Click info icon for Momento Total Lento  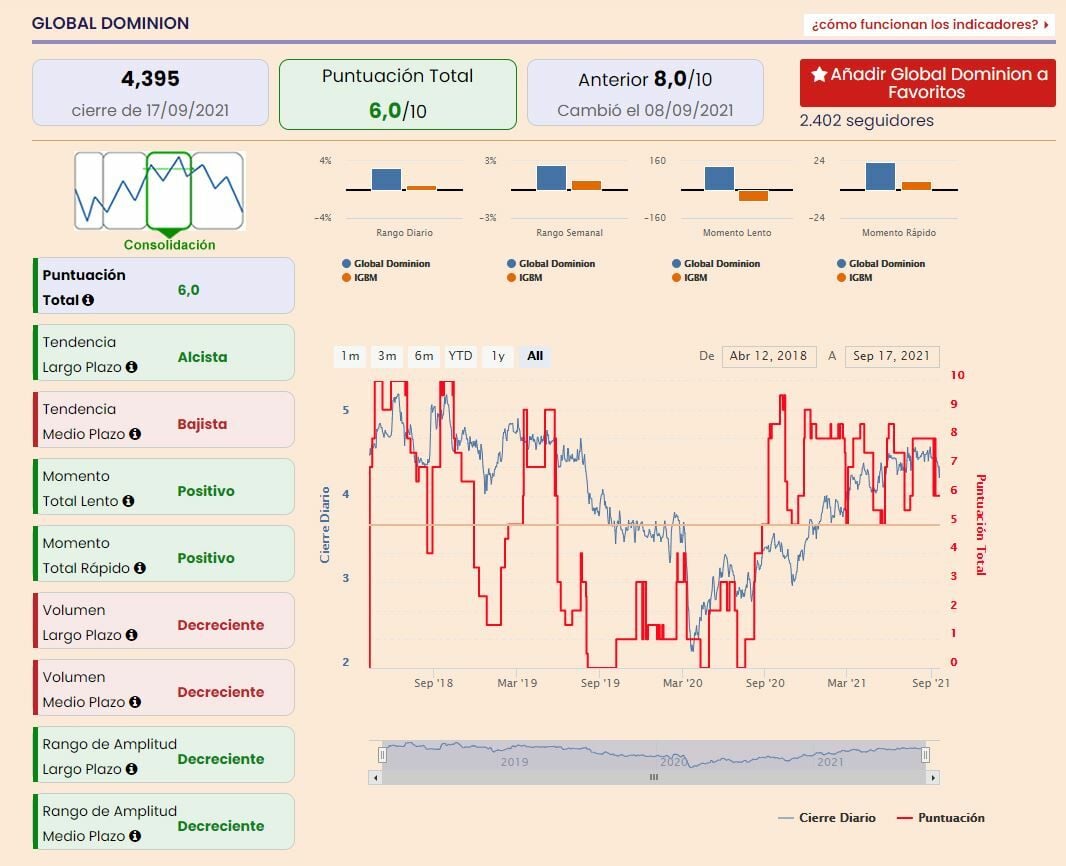tap(128, 501)
